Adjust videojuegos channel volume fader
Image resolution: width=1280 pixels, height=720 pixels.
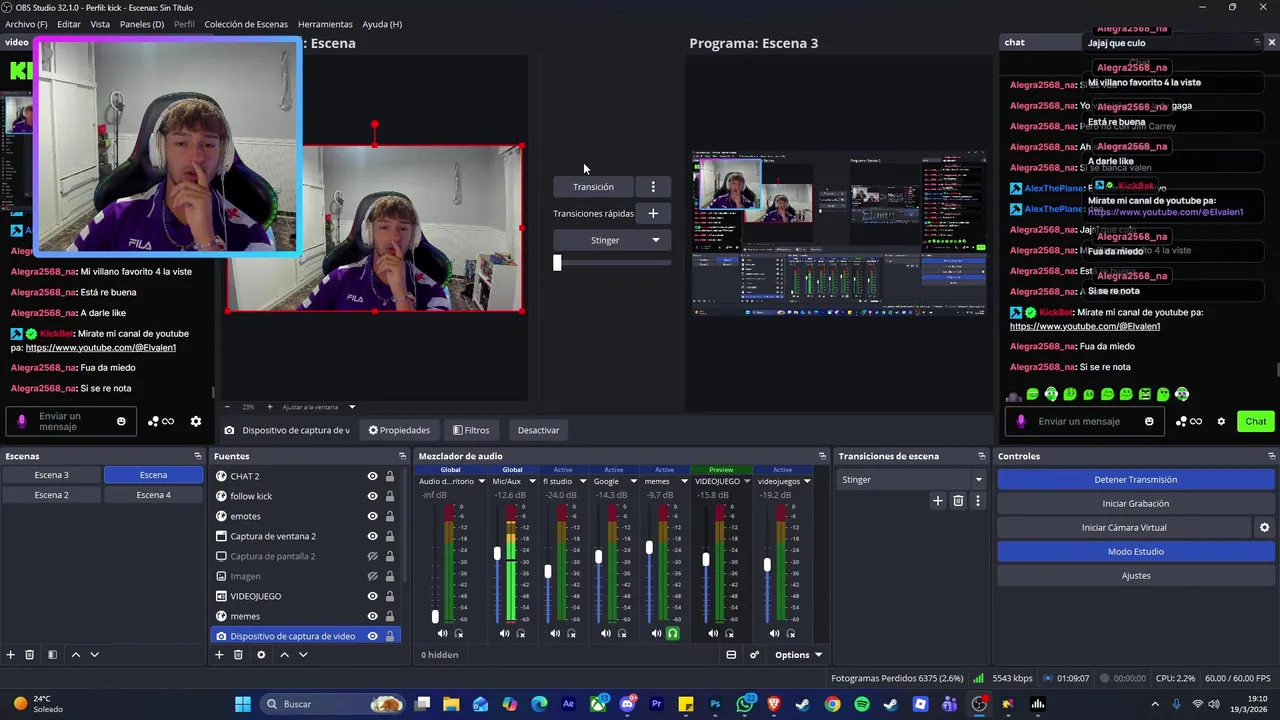[x=767, y=565]
